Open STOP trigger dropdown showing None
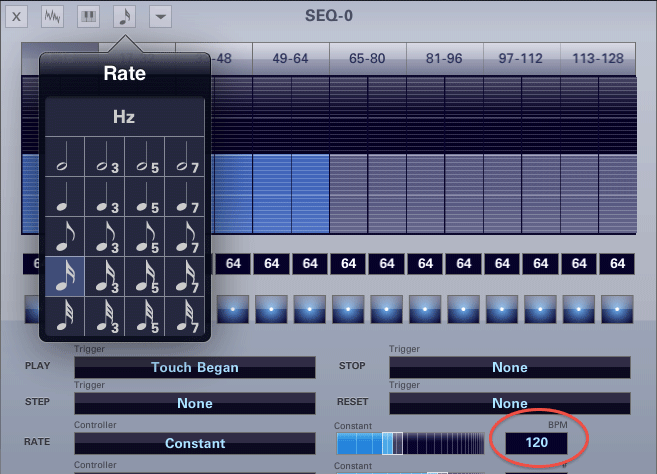Image resolution: width=657 pixels, height=474 pixels. [510, 368]
